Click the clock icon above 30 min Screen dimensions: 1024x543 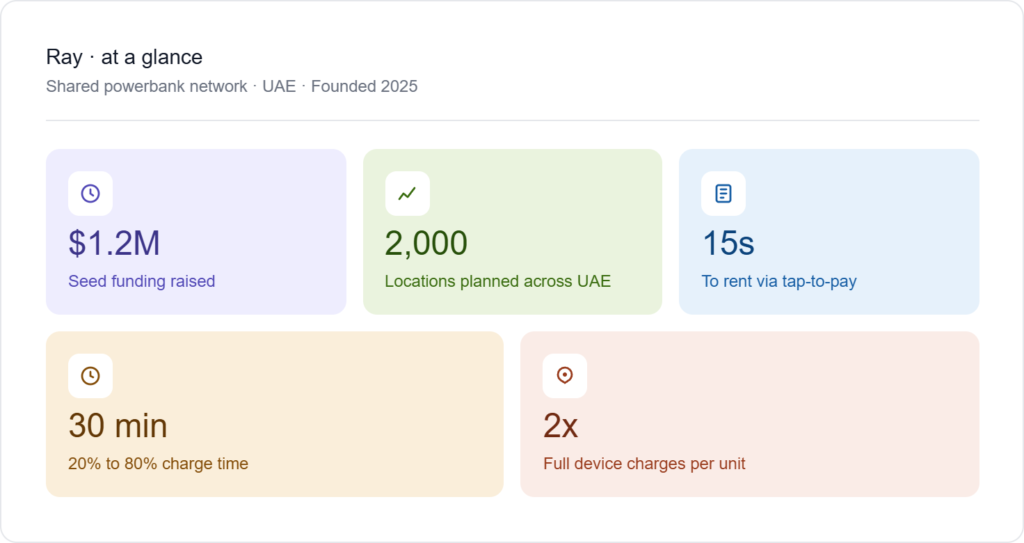click(90, 376)
